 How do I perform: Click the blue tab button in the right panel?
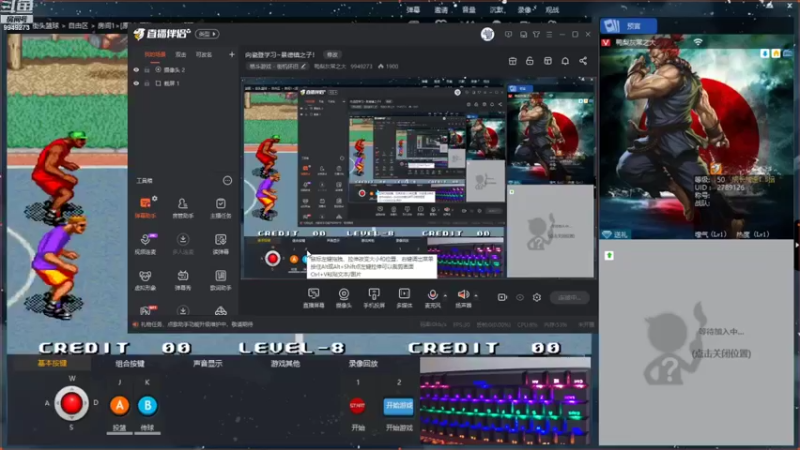point(629,26)
